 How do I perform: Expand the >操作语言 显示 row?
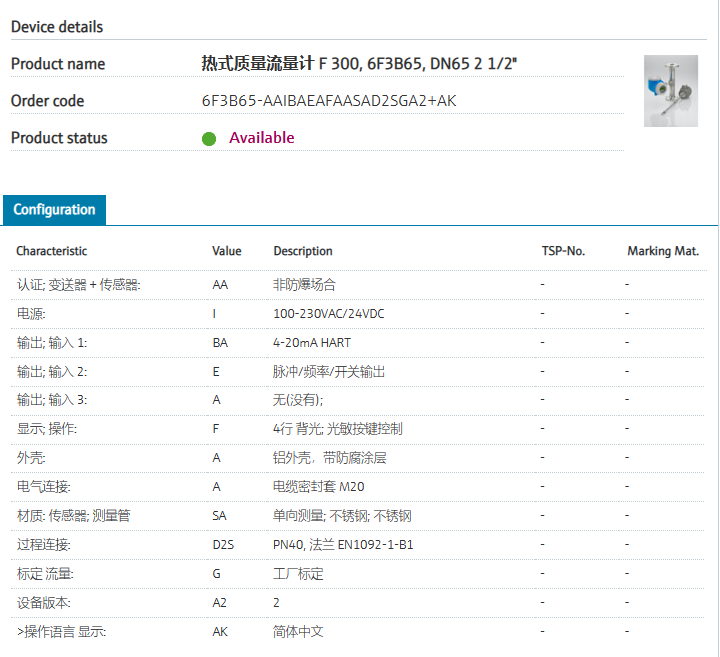(62, 632)
